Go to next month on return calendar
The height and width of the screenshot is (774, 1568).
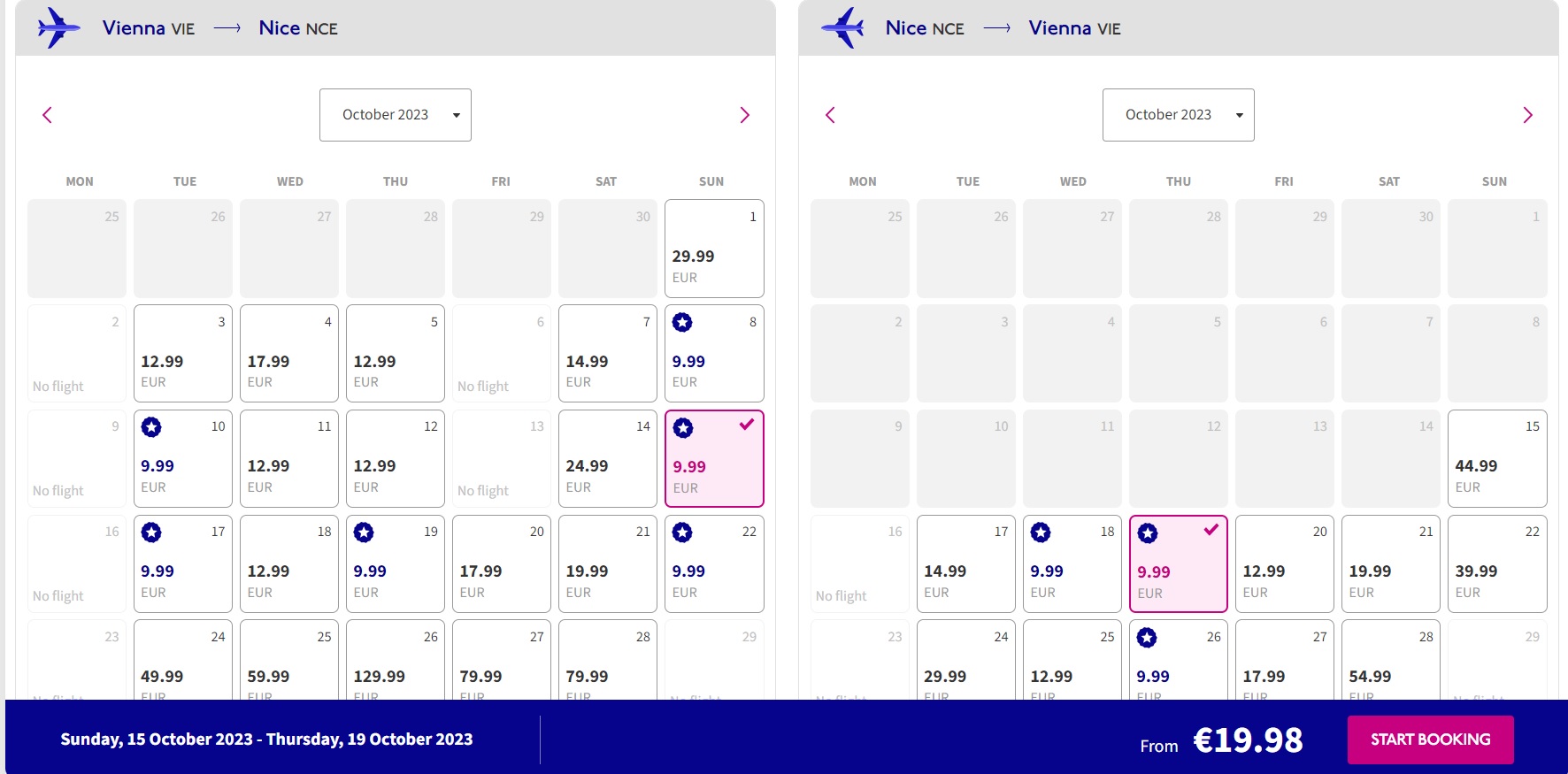click(x=1527, y=115)
